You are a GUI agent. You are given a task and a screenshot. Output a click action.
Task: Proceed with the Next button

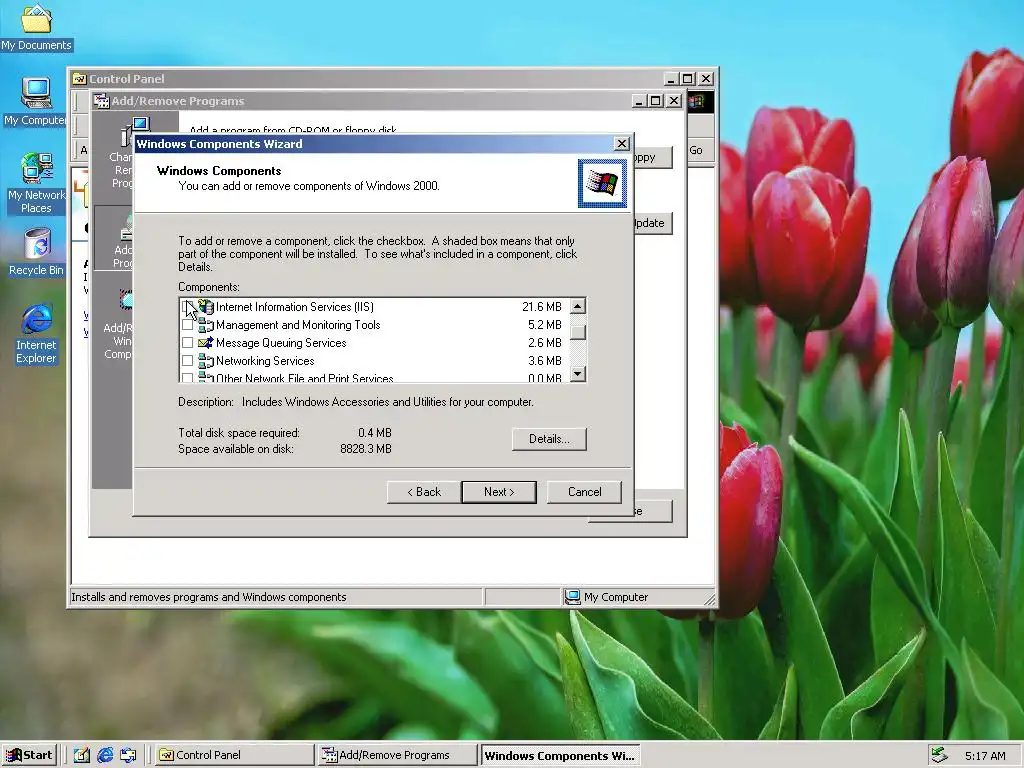point(499,492)
